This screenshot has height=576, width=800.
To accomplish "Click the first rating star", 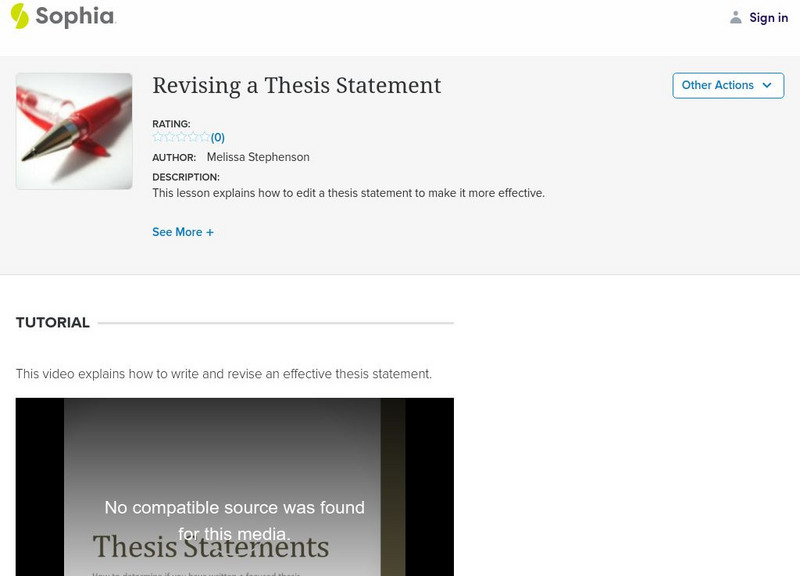I will (x=156, y=136).
